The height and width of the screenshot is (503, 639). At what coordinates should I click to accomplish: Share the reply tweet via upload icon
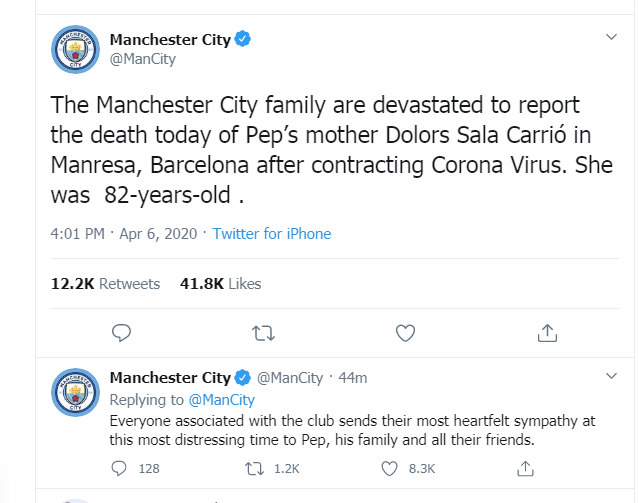point(525,468)
